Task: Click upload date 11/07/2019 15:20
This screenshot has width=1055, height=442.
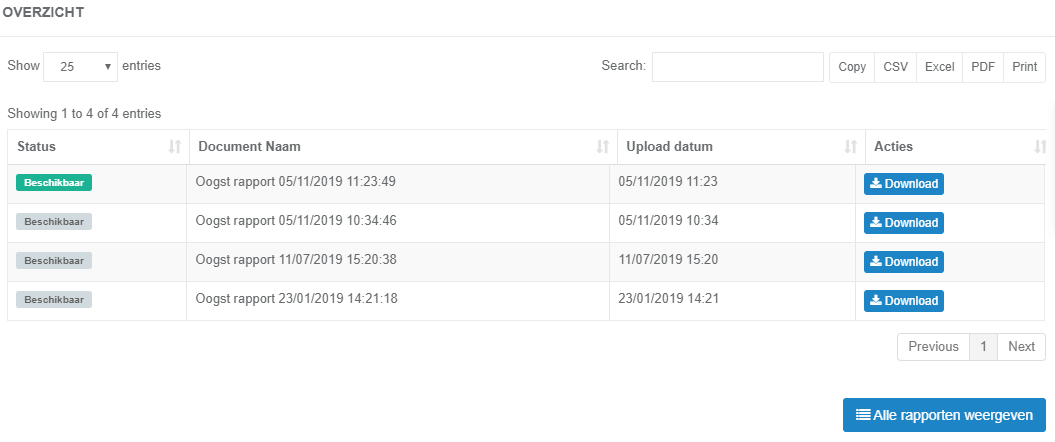Action: coord(668,260)
